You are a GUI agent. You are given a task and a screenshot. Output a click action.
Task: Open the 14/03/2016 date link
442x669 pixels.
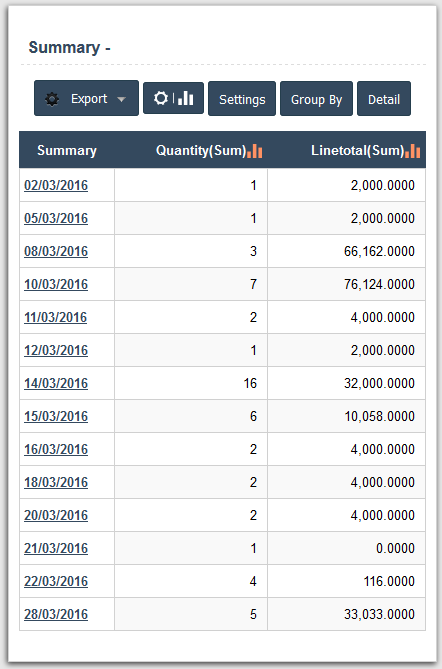pos(56,383)
